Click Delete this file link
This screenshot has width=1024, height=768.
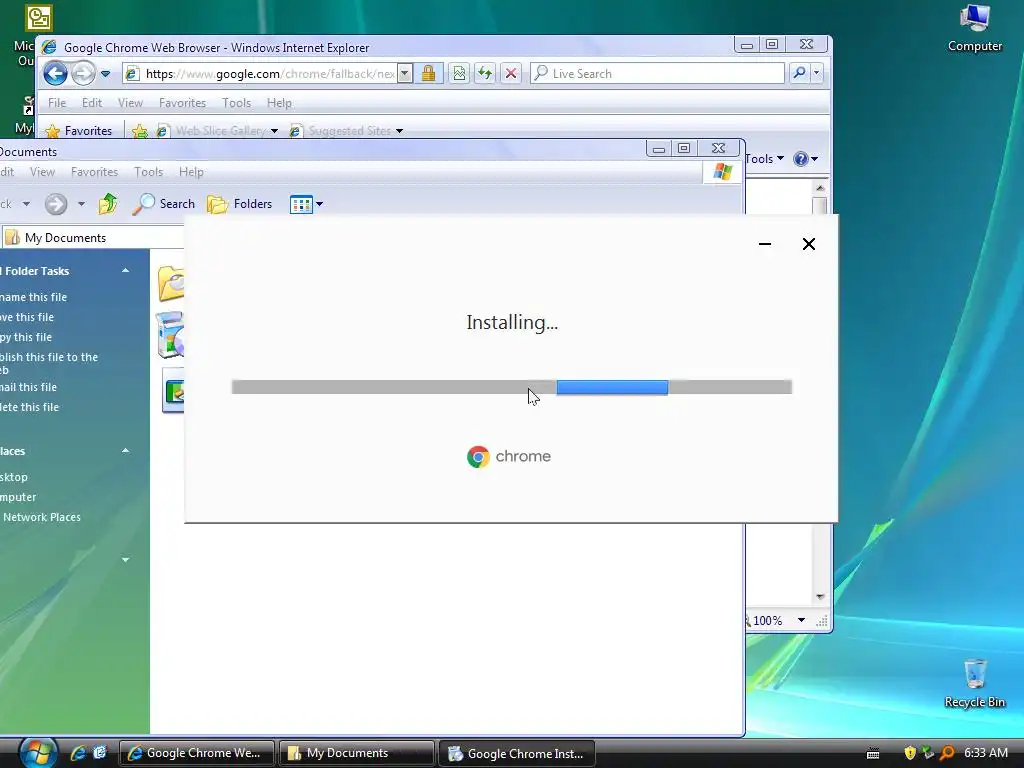(29, 408)
